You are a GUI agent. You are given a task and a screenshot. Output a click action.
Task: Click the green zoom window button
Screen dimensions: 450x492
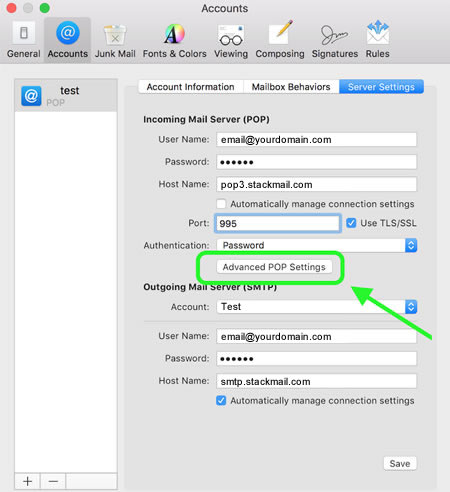click(x=45, y=8)
